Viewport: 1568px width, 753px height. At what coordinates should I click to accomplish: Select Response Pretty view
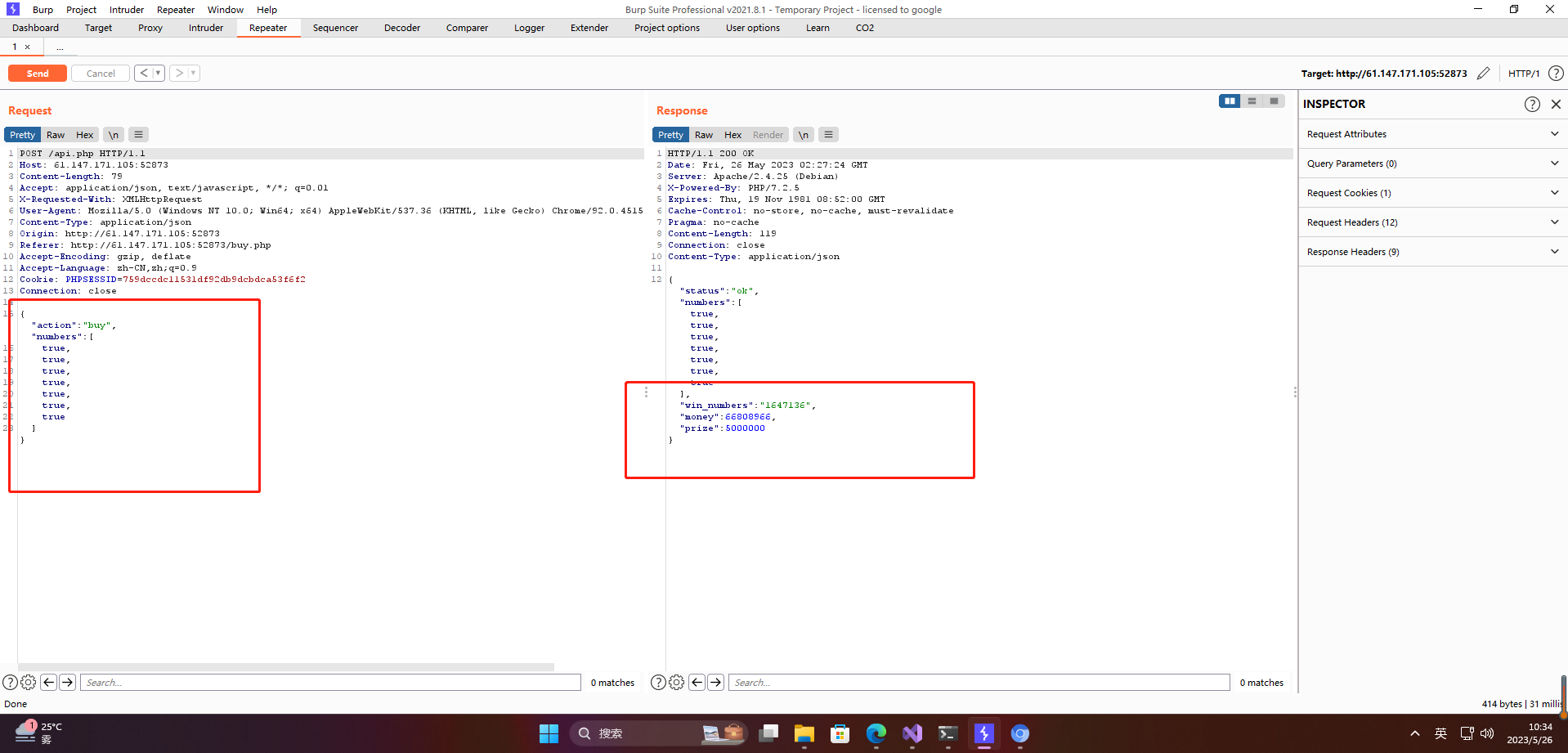tap(670, 135)
